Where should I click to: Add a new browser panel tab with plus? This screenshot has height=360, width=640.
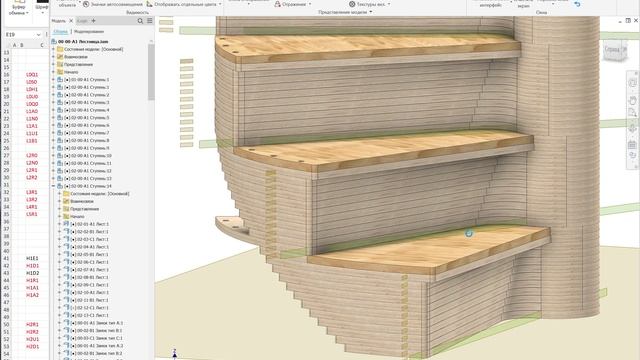coord(93,21)
